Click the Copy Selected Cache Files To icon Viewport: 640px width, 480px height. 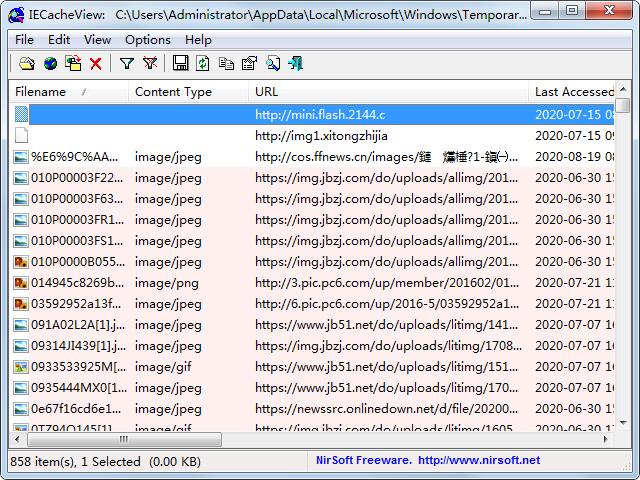click(73, 64)
